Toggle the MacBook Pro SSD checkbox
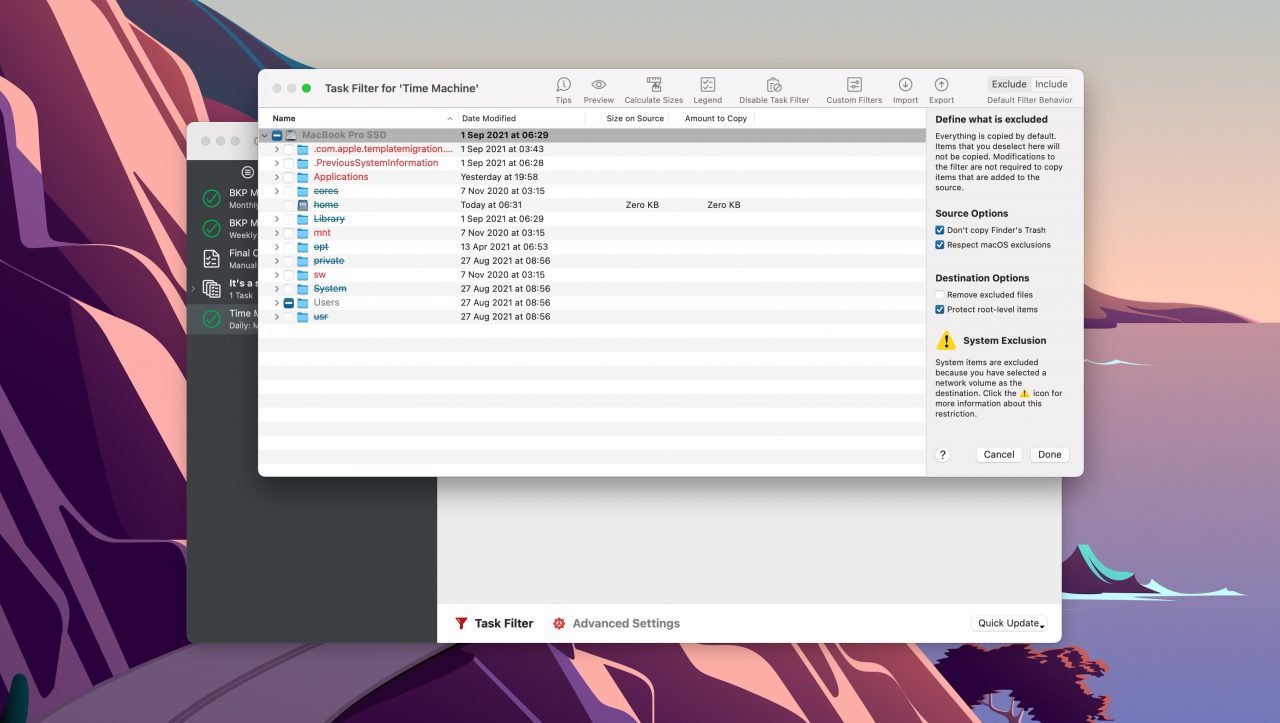1280x723 pixels. [x=277, y=135]
